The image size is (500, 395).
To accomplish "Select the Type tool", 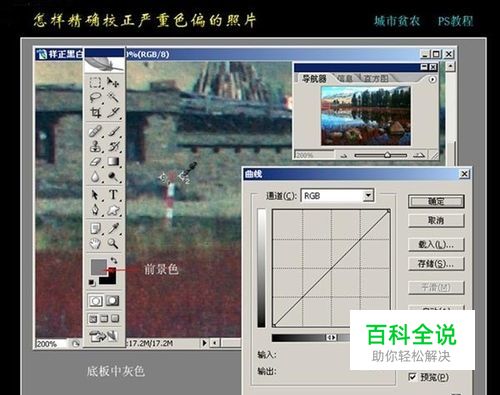I will point(113,195).
